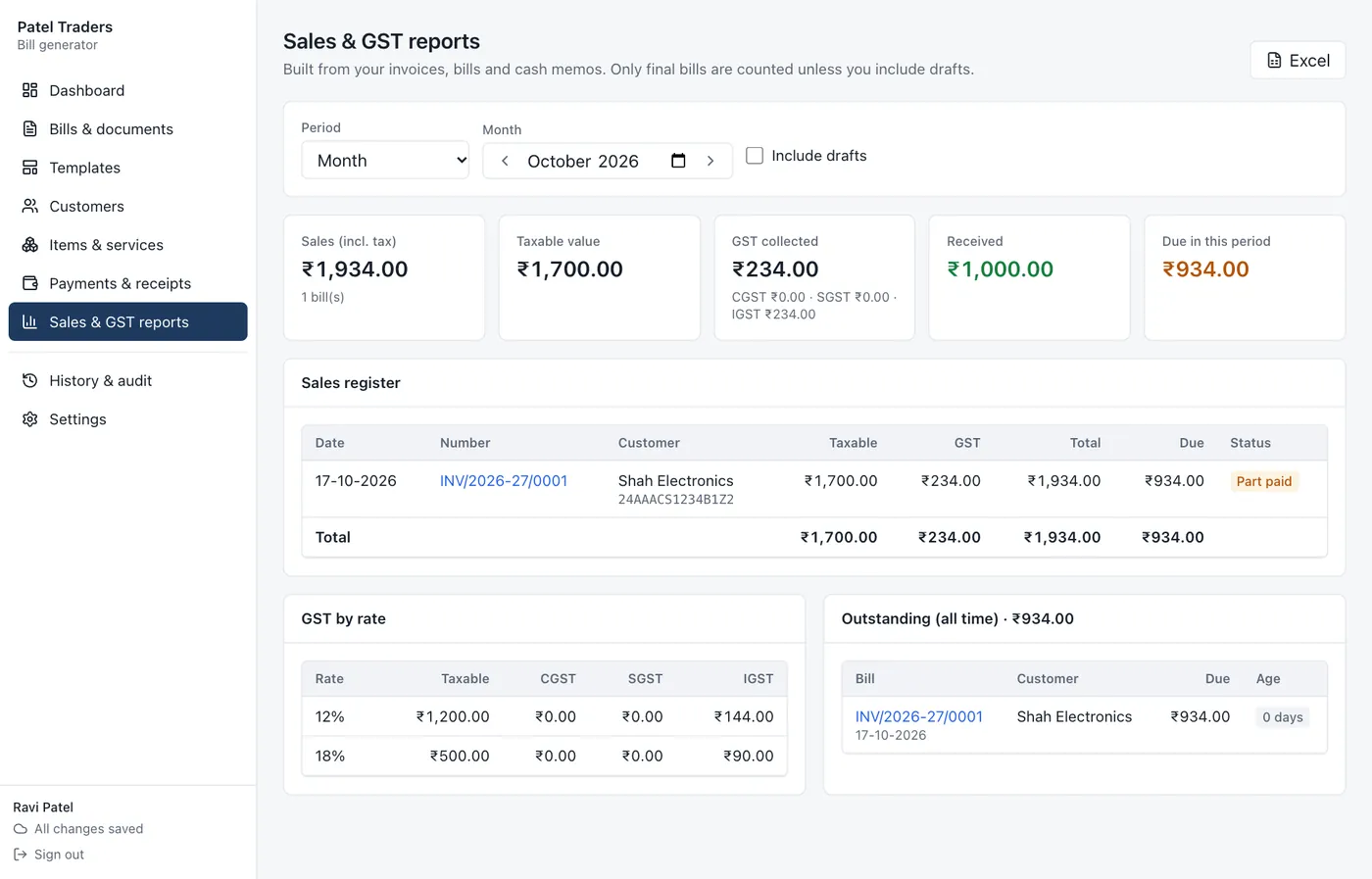
Task: Click the cloud saved-status icon
Action: (x=20, y=829)
